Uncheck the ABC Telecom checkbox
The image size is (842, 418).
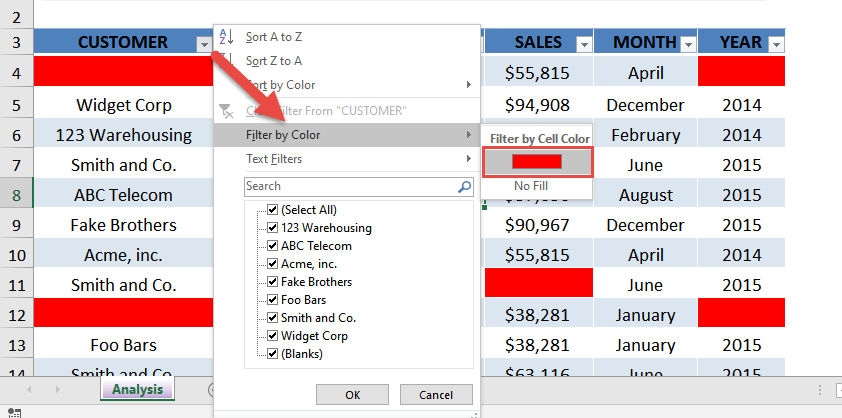pos(272,246)
